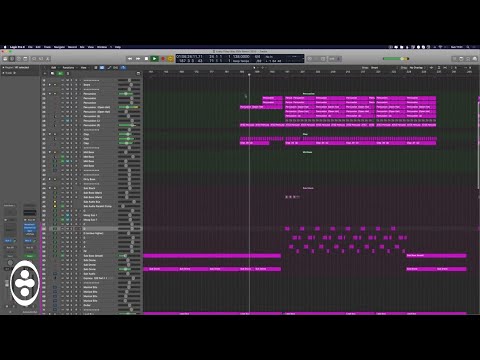This screenshot has height=360, width=480.
Task: Stop playback with the Stop button
Action: click(x=146, y=59)
